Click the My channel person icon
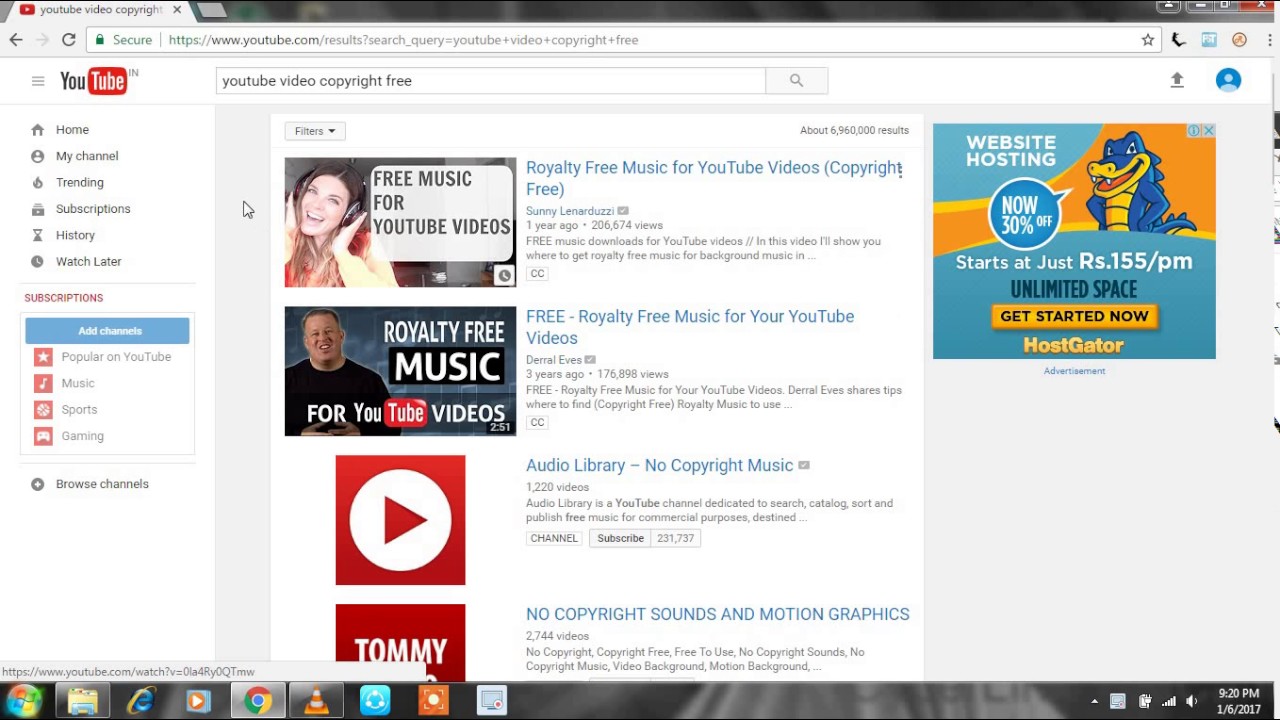This screenshot has width=1280, height=720. [37, 156]
